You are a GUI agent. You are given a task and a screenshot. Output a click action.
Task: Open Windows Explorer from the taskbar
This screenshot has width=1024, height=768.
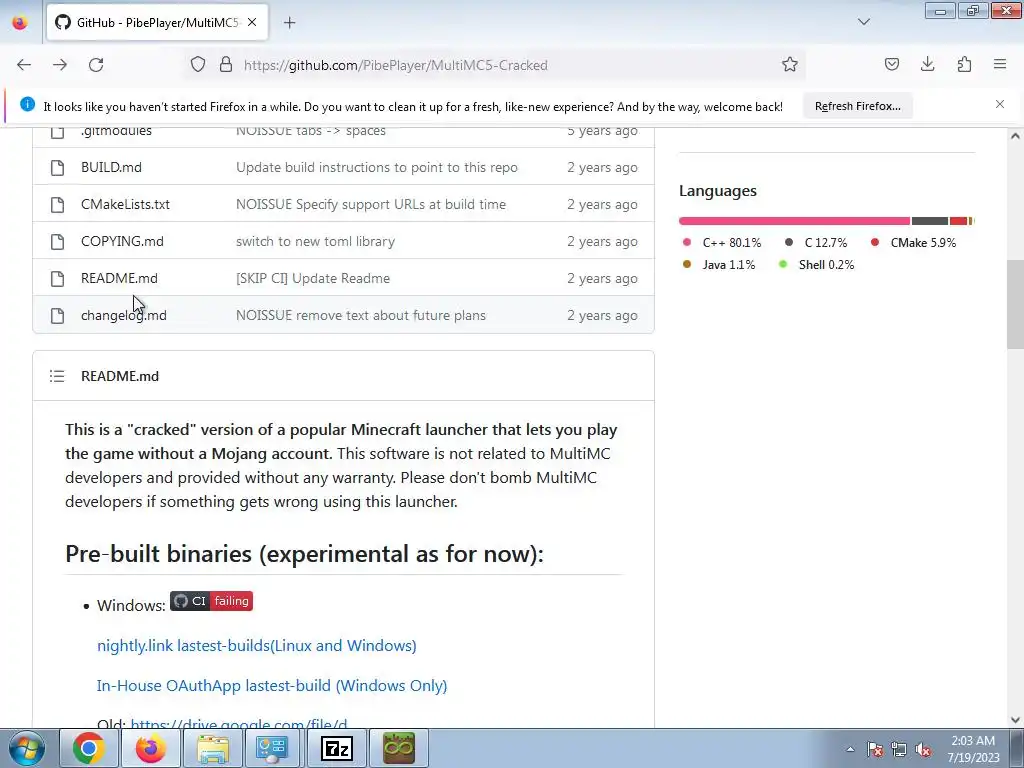tap(212, 748)
